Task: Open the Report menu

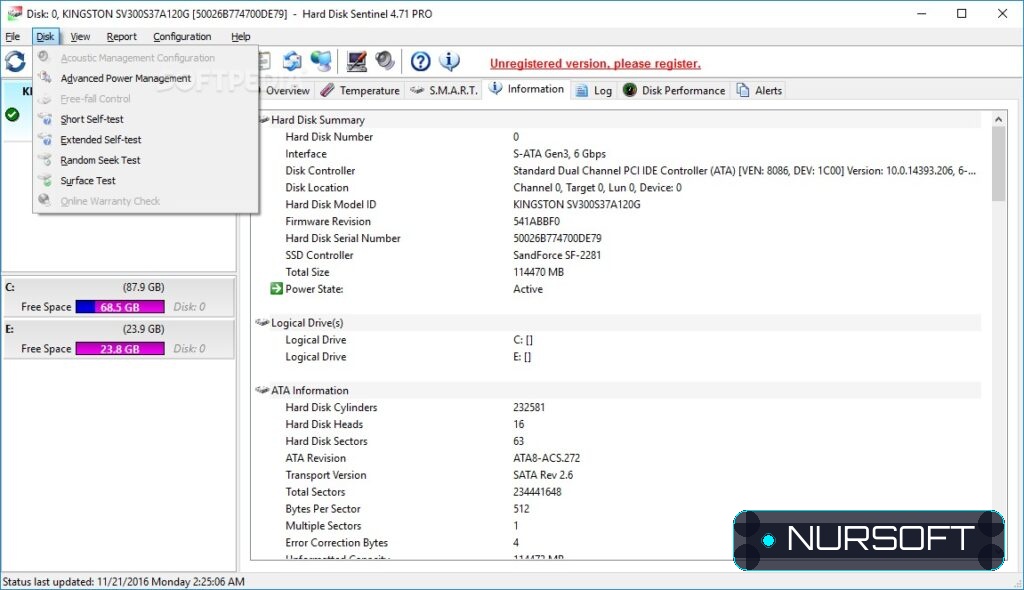Action: coord(121,37)
